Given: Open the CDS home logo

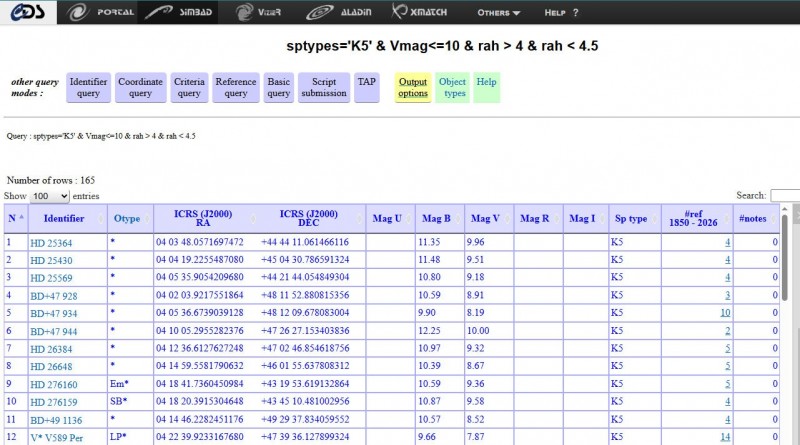Looking at the screenshot, I should click(x=28, y=12).
